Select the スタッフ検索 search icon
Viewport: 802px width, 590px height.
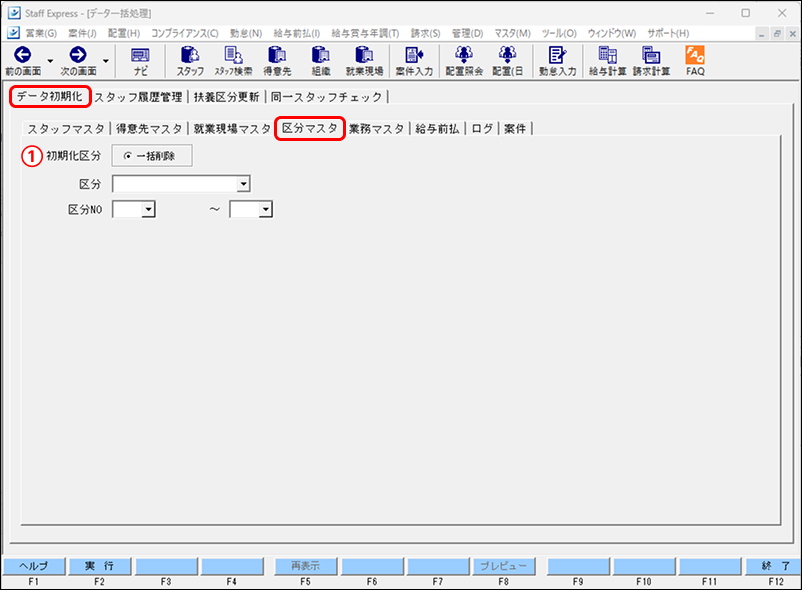233,62
